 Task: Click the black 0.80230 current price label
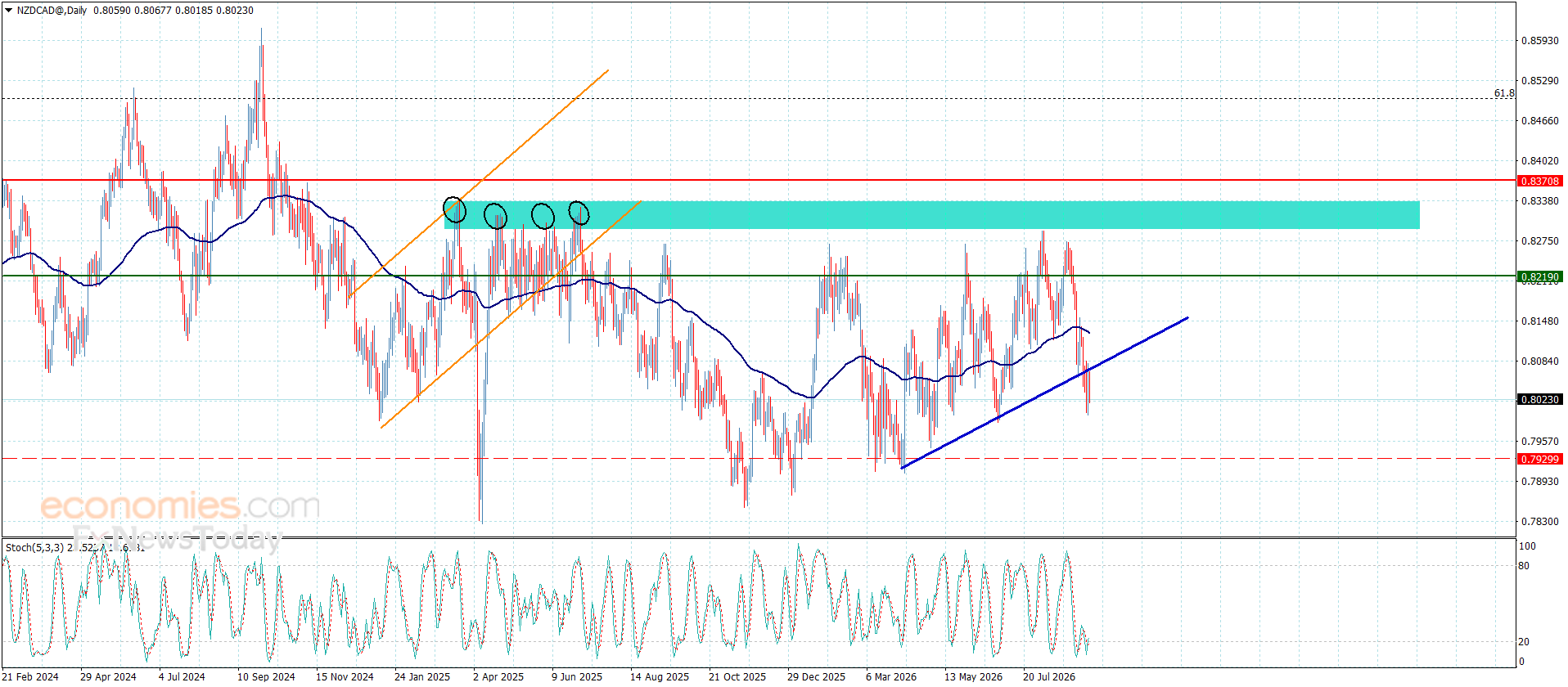tap(1539, 399)
